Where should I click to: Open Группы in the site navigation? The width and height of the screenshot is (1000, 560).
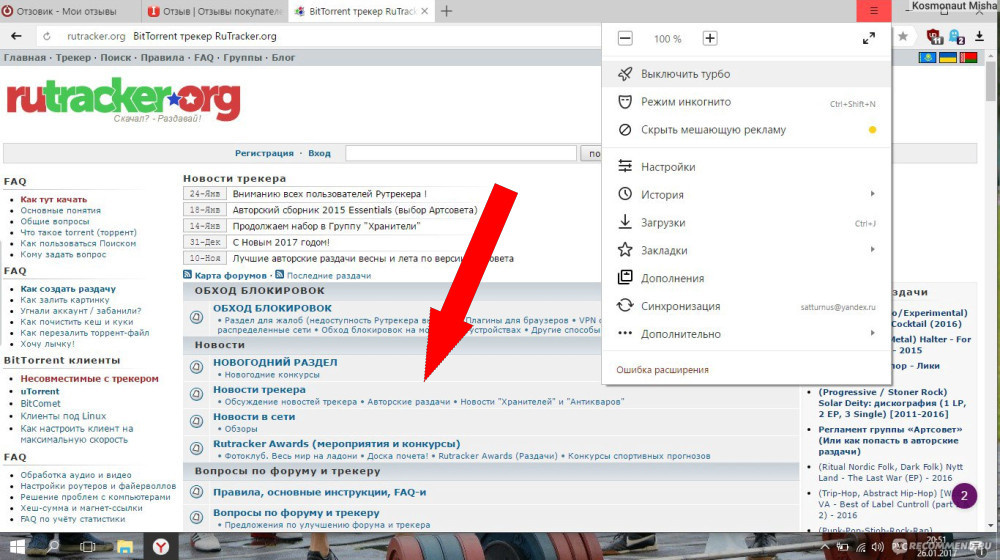point(242,57)
